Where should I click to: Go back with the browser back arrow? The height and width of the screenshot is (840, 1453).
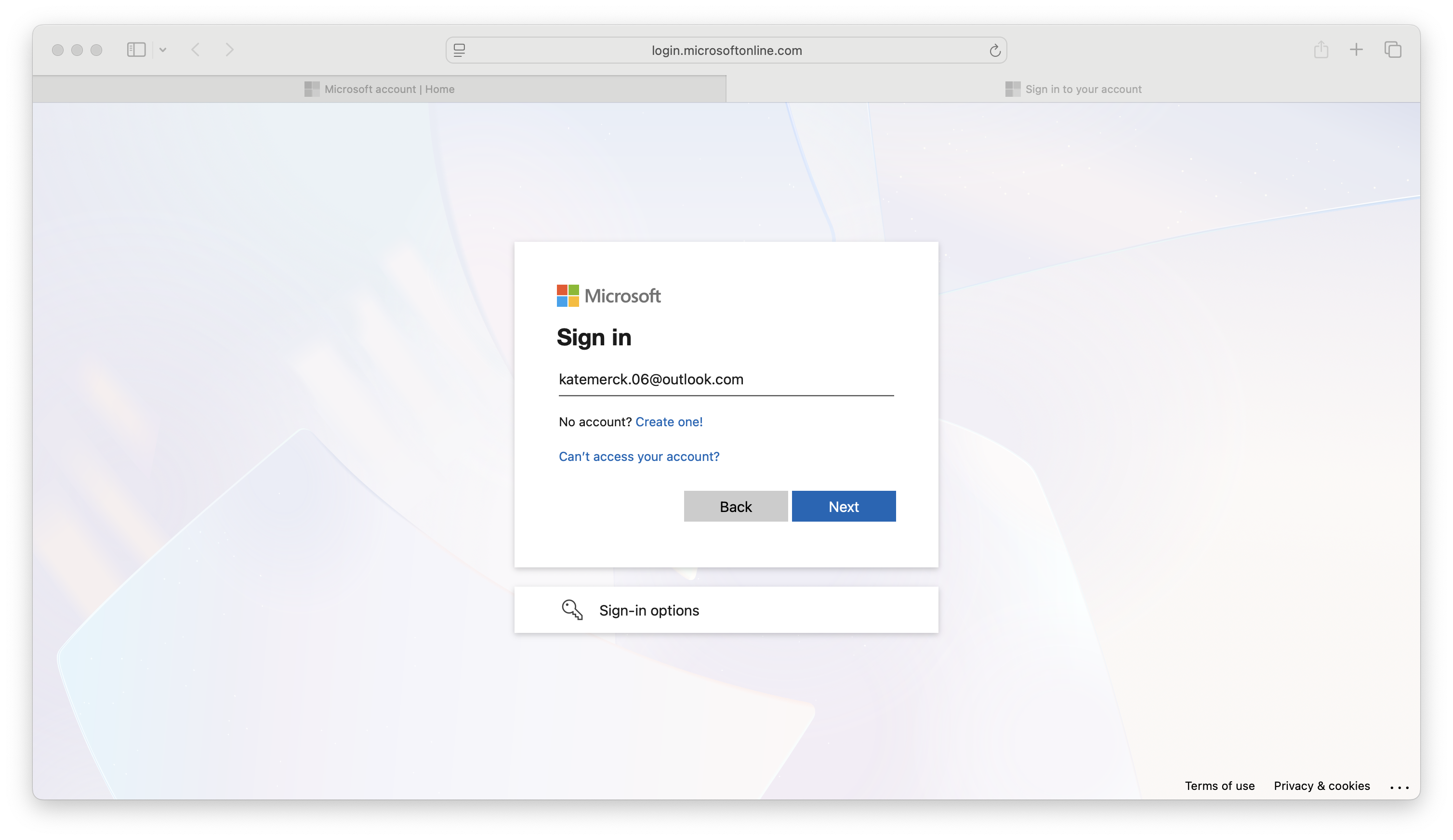[196, 50]
